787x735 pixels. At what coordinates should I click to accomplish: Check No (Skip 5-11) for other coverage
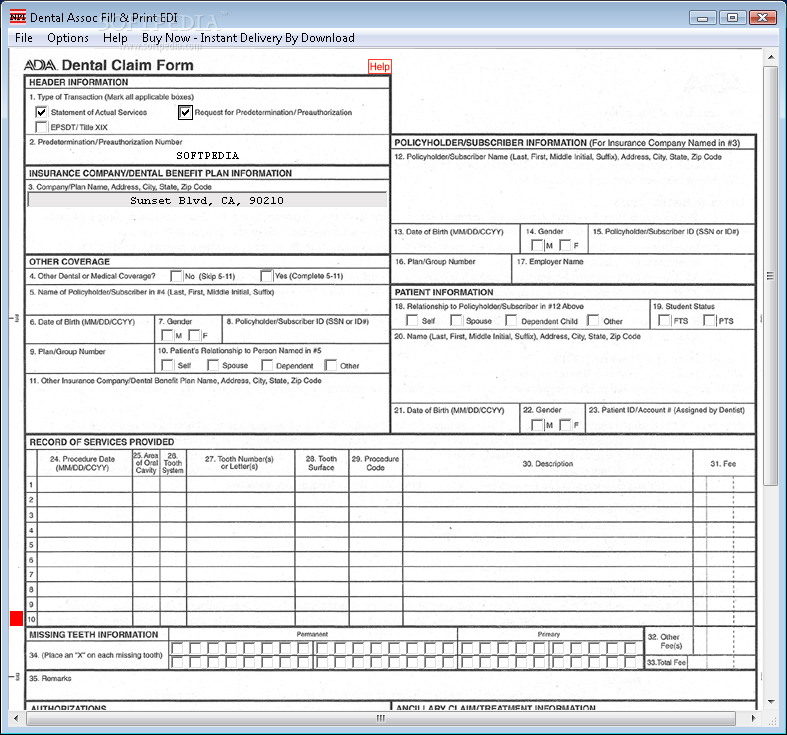(x=176, y=276)
